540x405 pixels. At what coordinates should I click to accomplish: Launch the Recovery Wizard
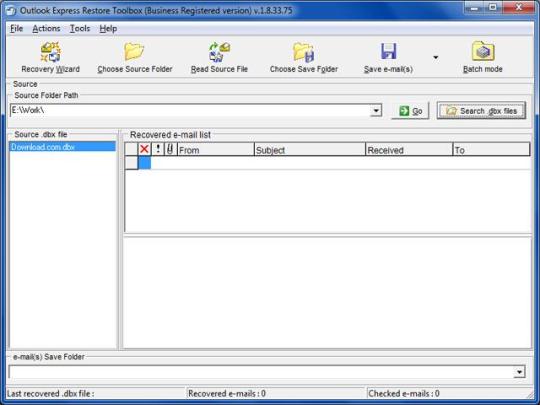point(50,57)
